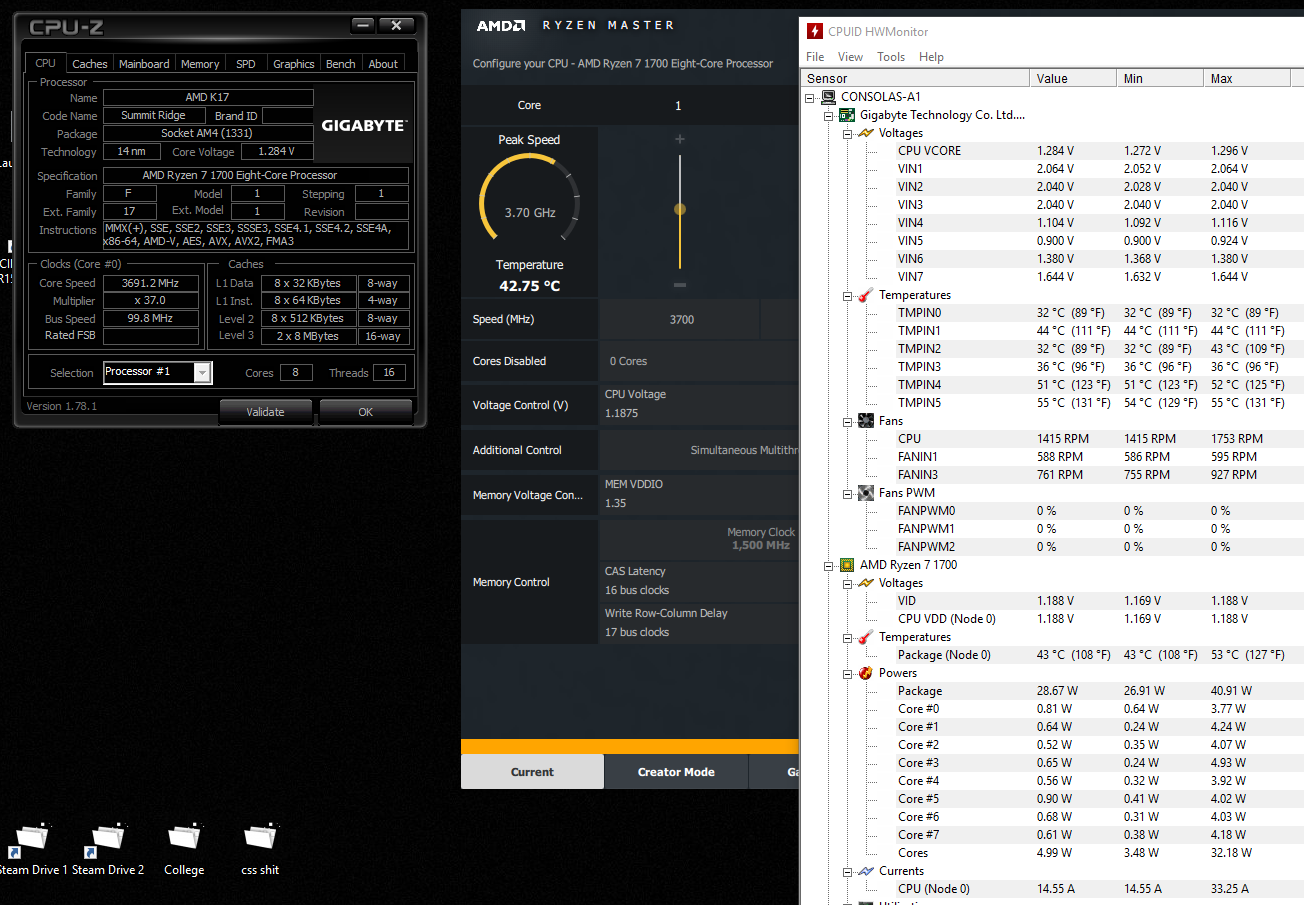Switch to the Memory tab in CPU-Z

(200, 64)
